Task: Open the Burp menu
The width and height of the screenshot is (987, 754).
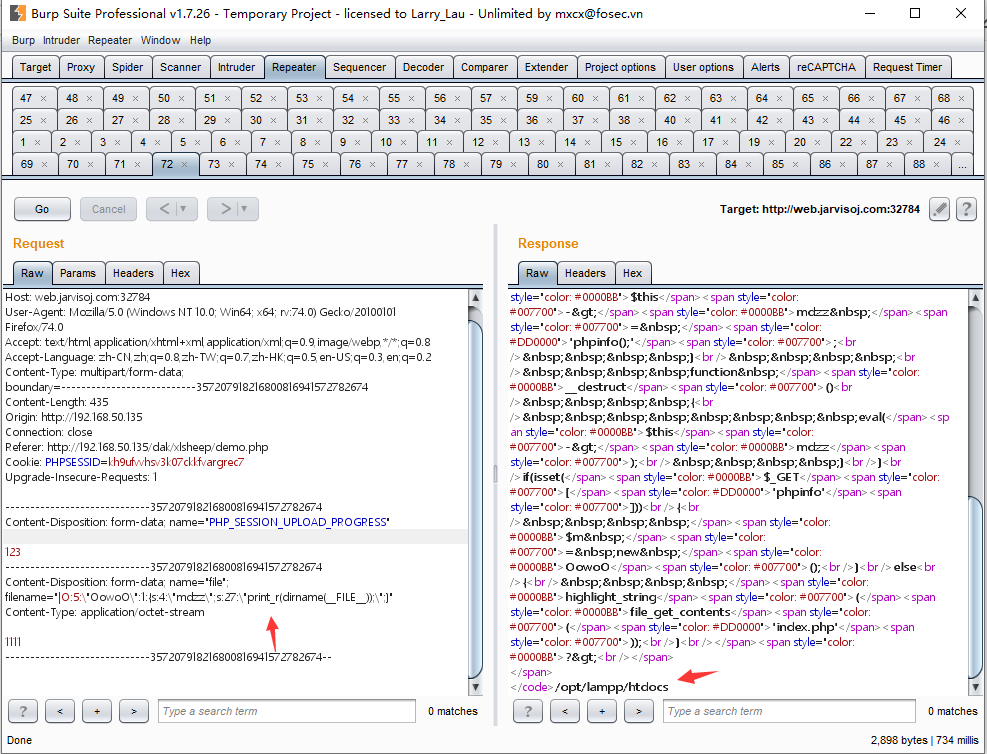Action: 23,40
